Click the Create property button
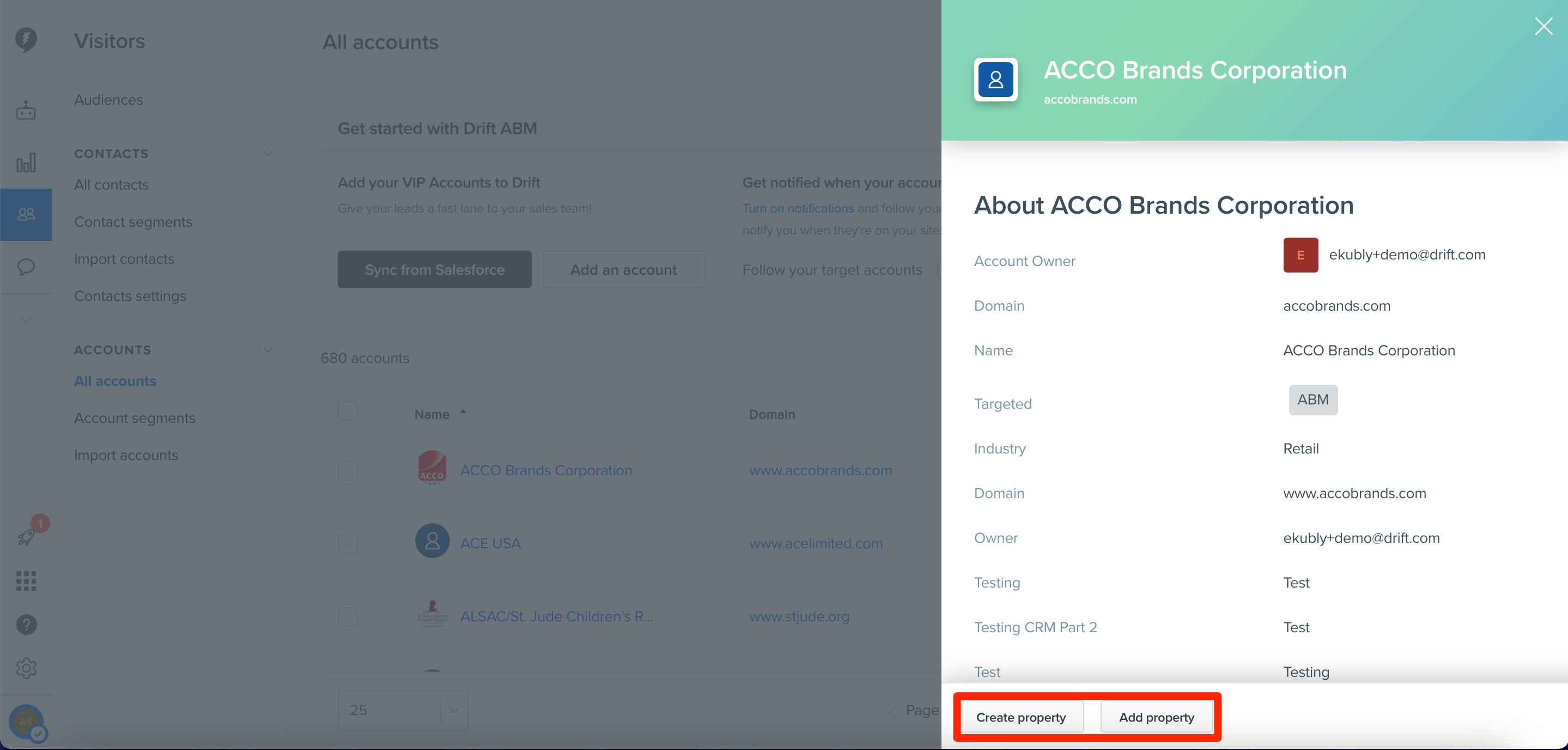The image size is (1568, 750). [1021, 717]
